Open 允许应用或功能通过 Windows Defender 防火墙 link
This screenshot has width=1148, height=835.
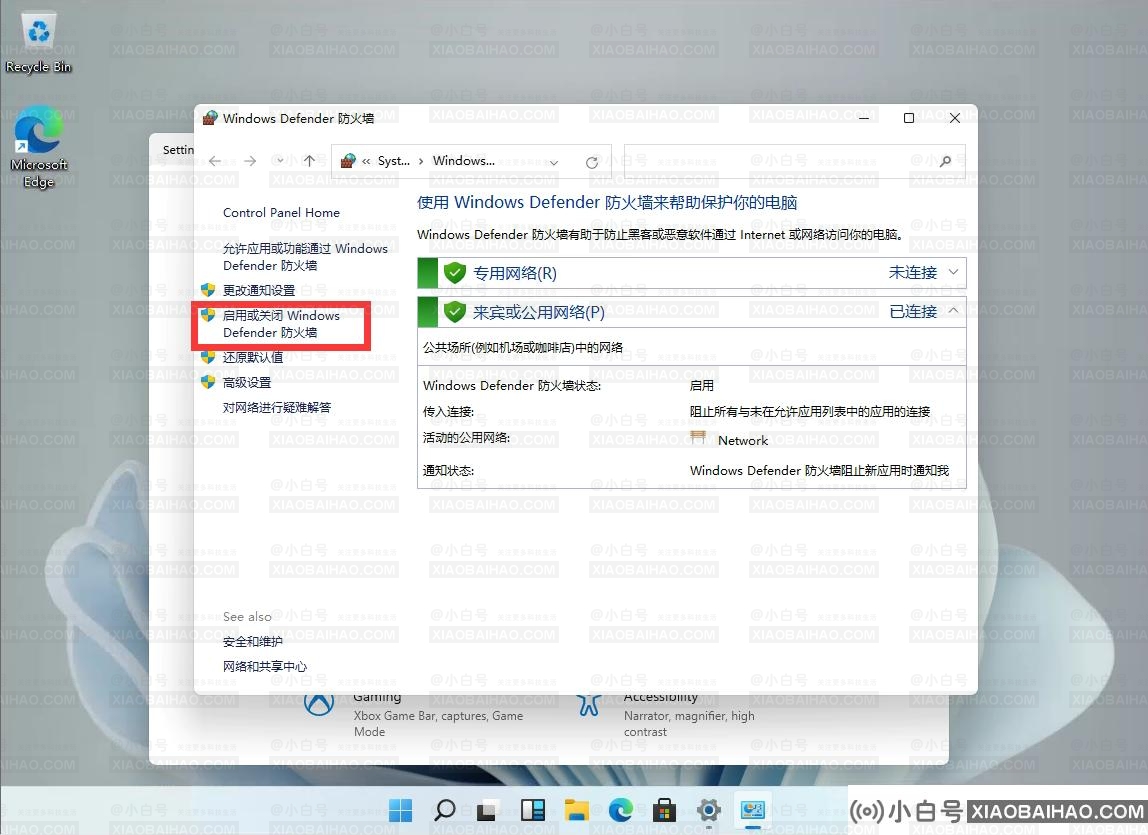coord(305,257)
